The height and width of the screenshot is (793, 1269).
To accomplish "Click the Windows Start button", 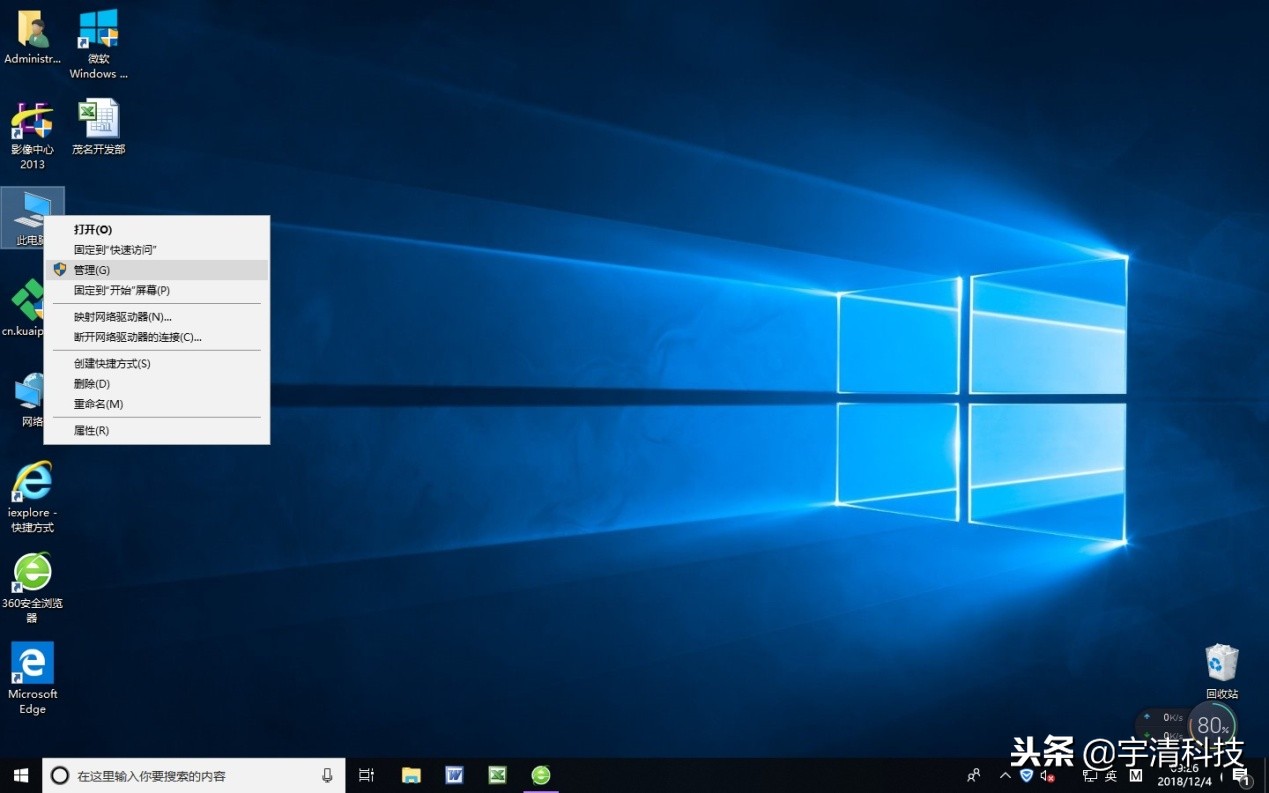I will pyautogui.click(x=20, y=775).
